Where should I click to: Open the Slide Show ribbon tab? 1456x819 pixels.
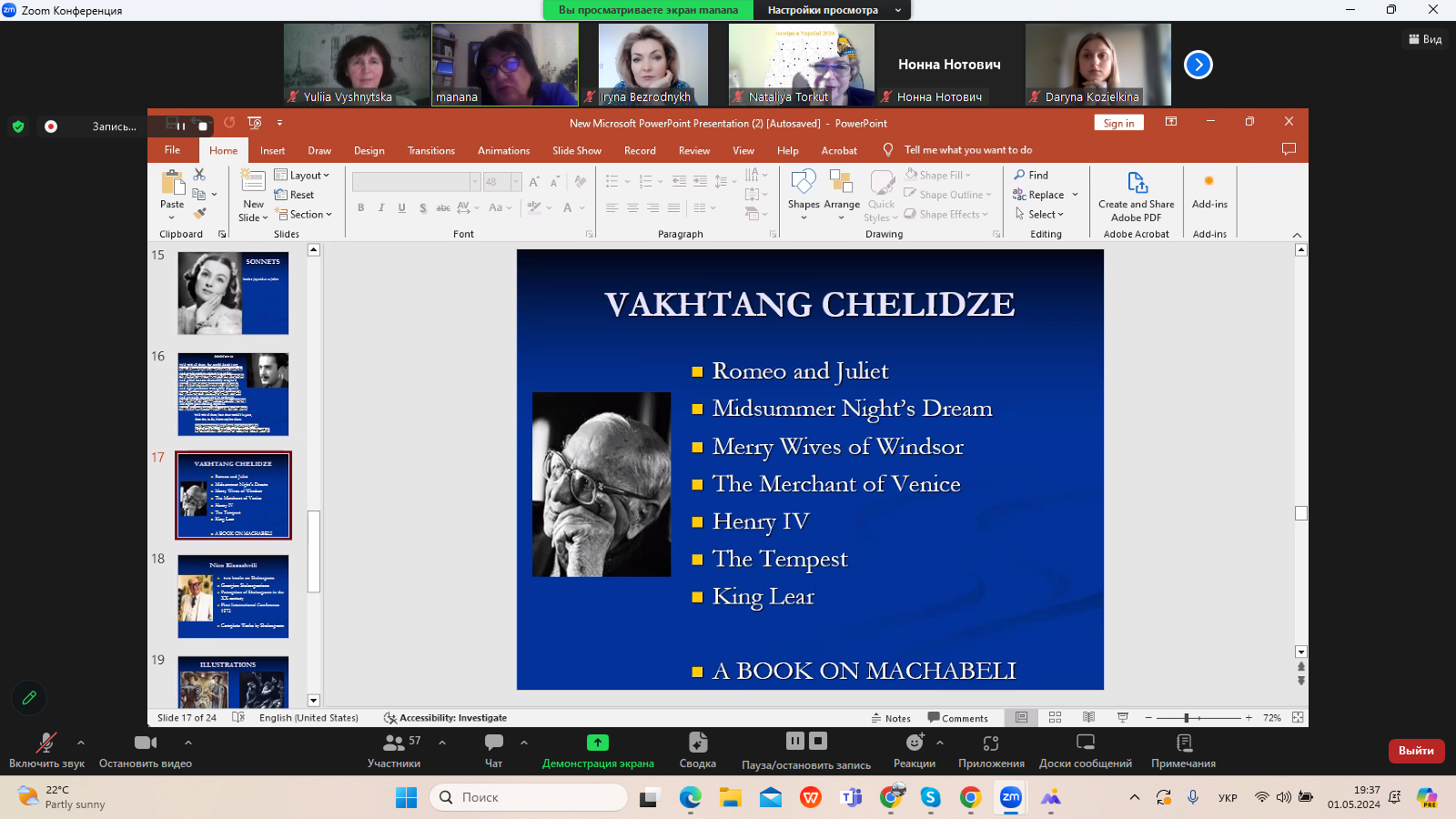pyautogui.click(x=576, y=151)
